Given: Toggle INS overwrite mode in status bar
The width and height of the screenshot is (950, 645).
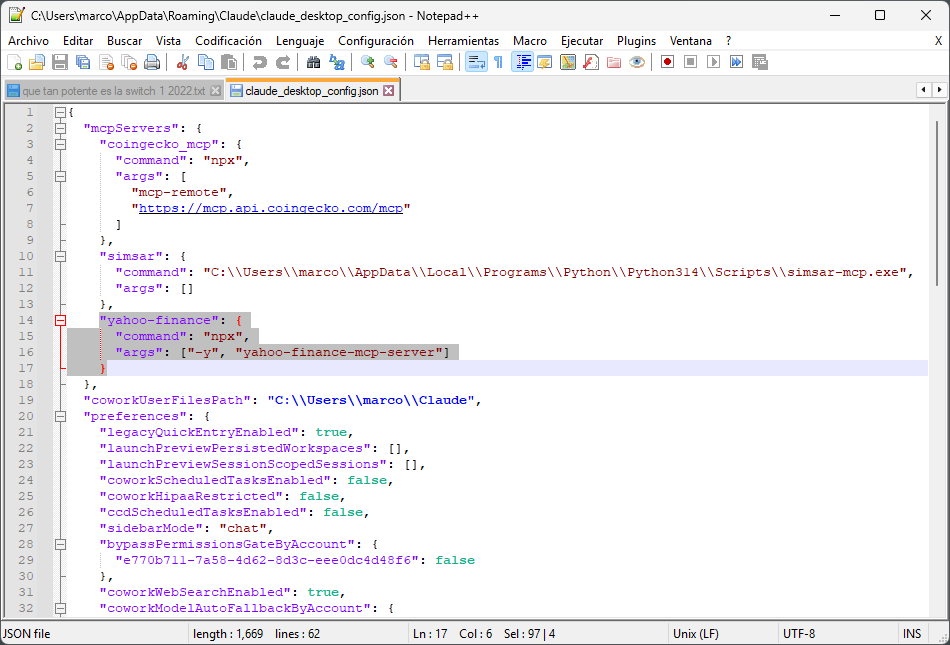Looking at the screenshot, I should click(911, 633).
